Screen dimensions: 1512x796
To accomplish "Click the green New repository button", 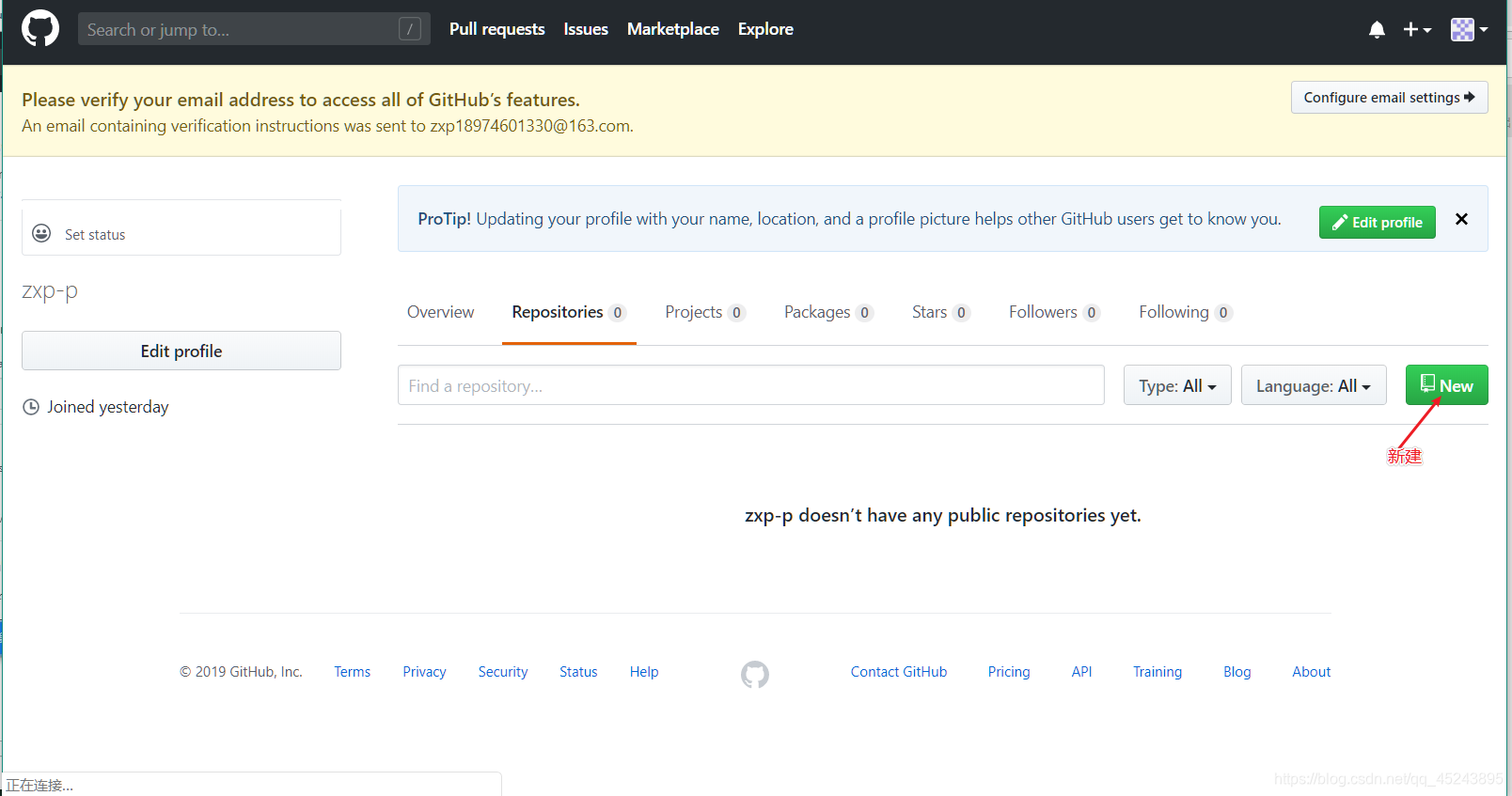I will pos(1446,385).
